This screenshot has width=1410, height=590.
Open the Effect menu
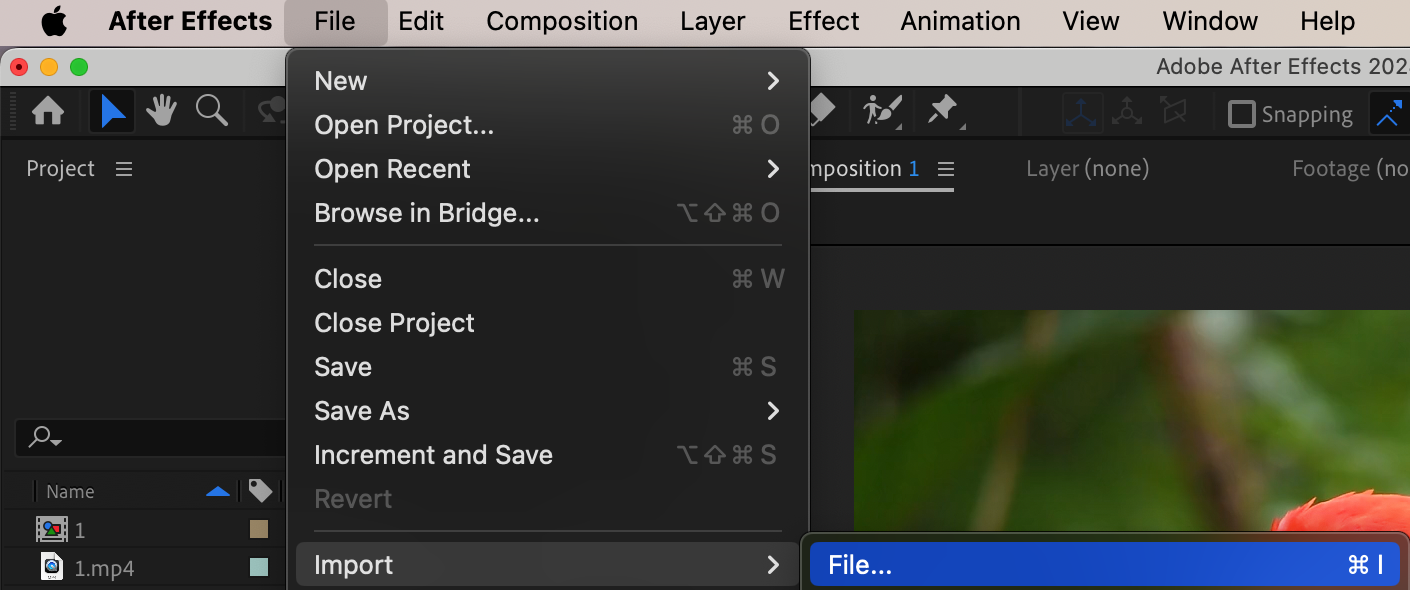click(x=824, y=21)
